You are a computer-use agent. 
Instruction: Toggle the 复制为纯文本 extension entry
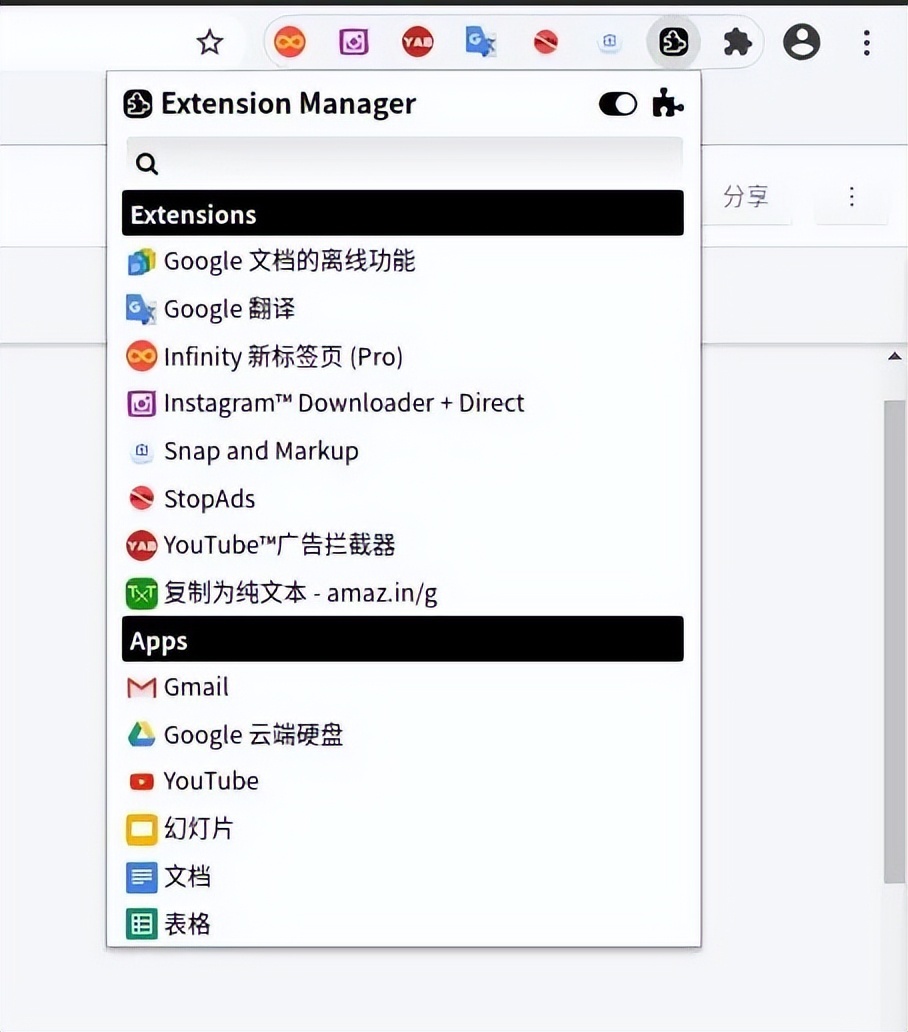[300, 594]
